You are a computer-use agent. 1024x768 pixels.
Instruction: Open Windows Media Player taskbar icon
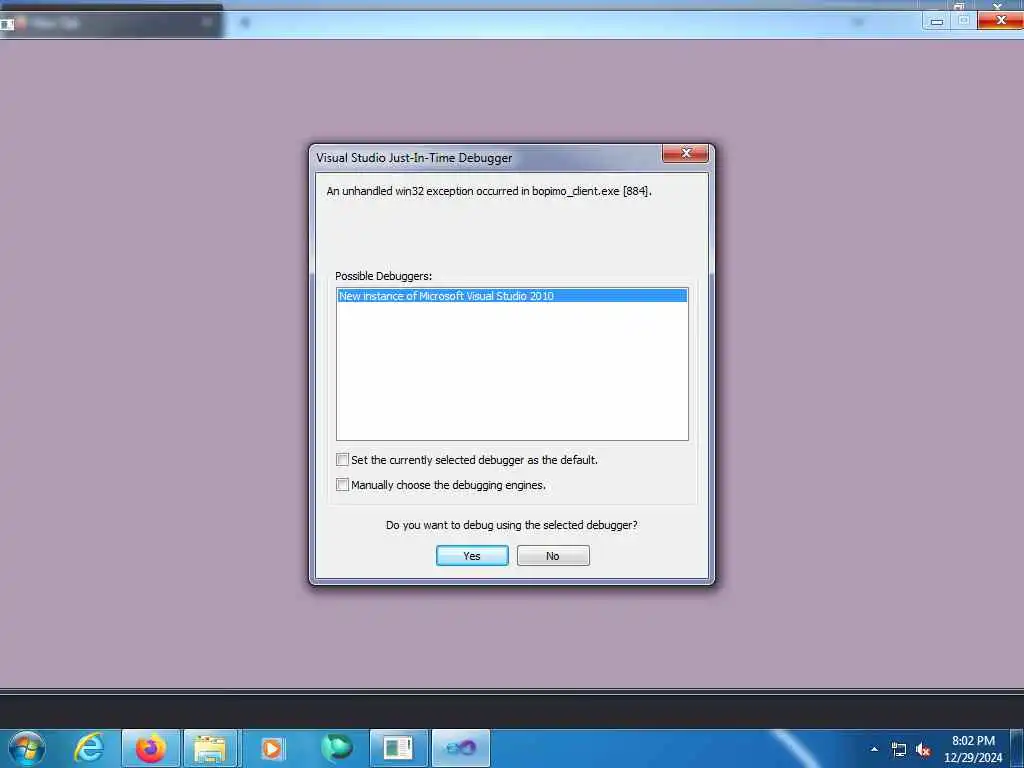(272, 748)
